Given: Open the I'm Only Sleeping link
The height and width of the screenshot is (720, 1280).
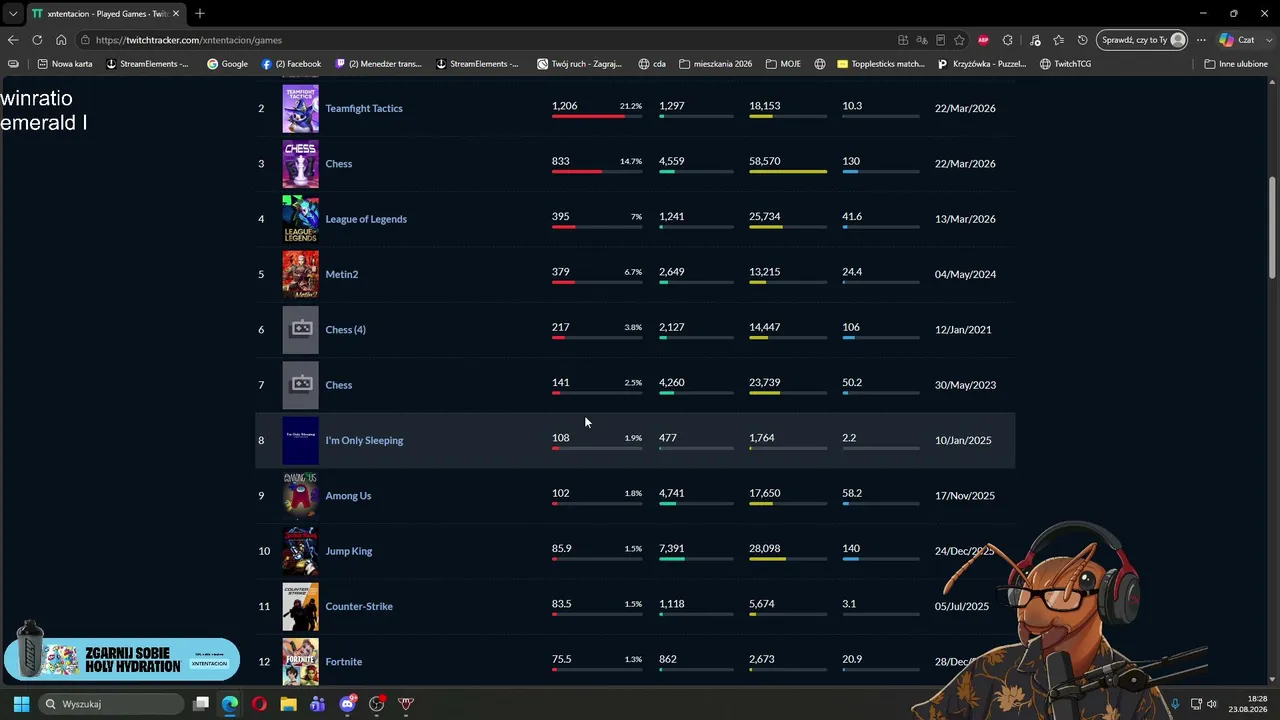Looking at the screenshot, I should (364, 440).
